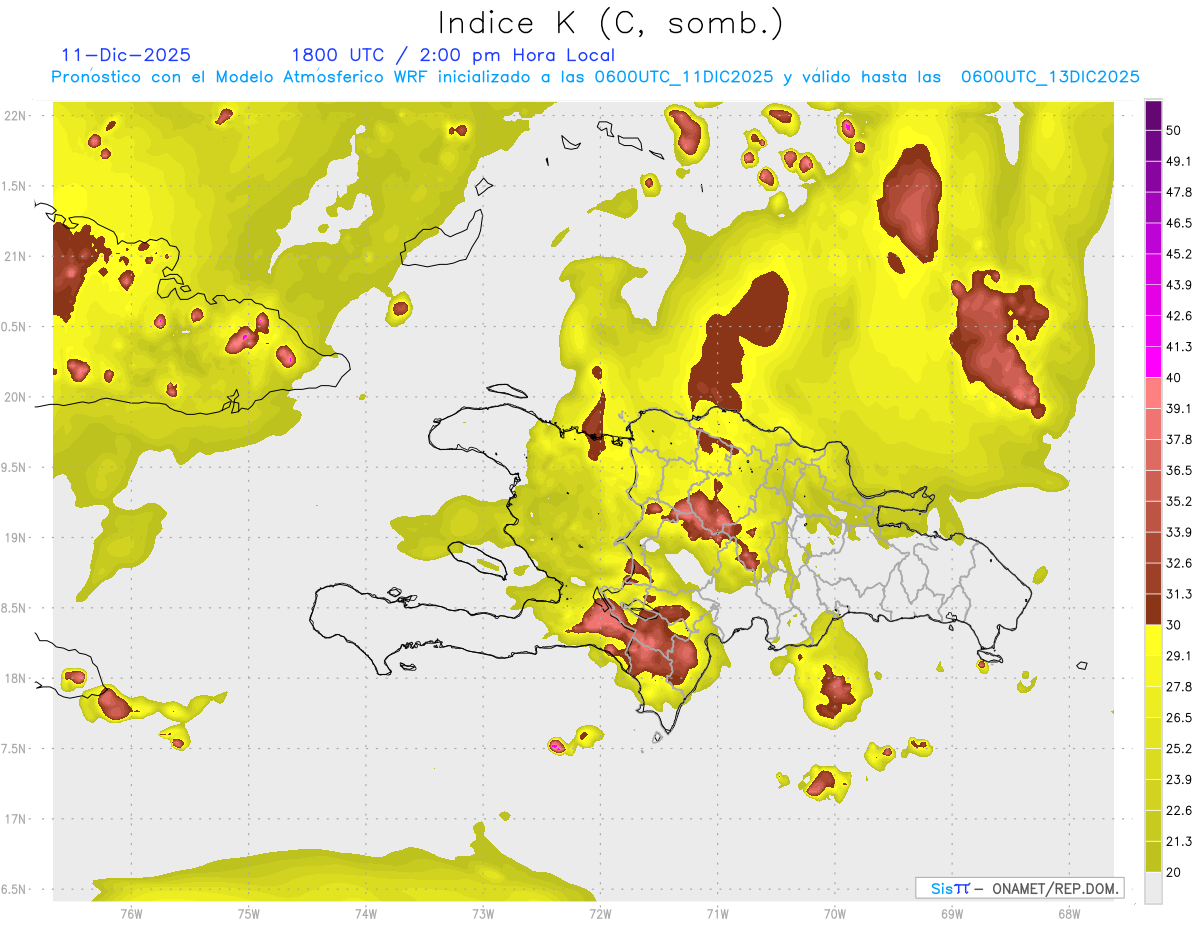
Task: Pick the "27.8" value on the color scale
Action: [1179, 687]
